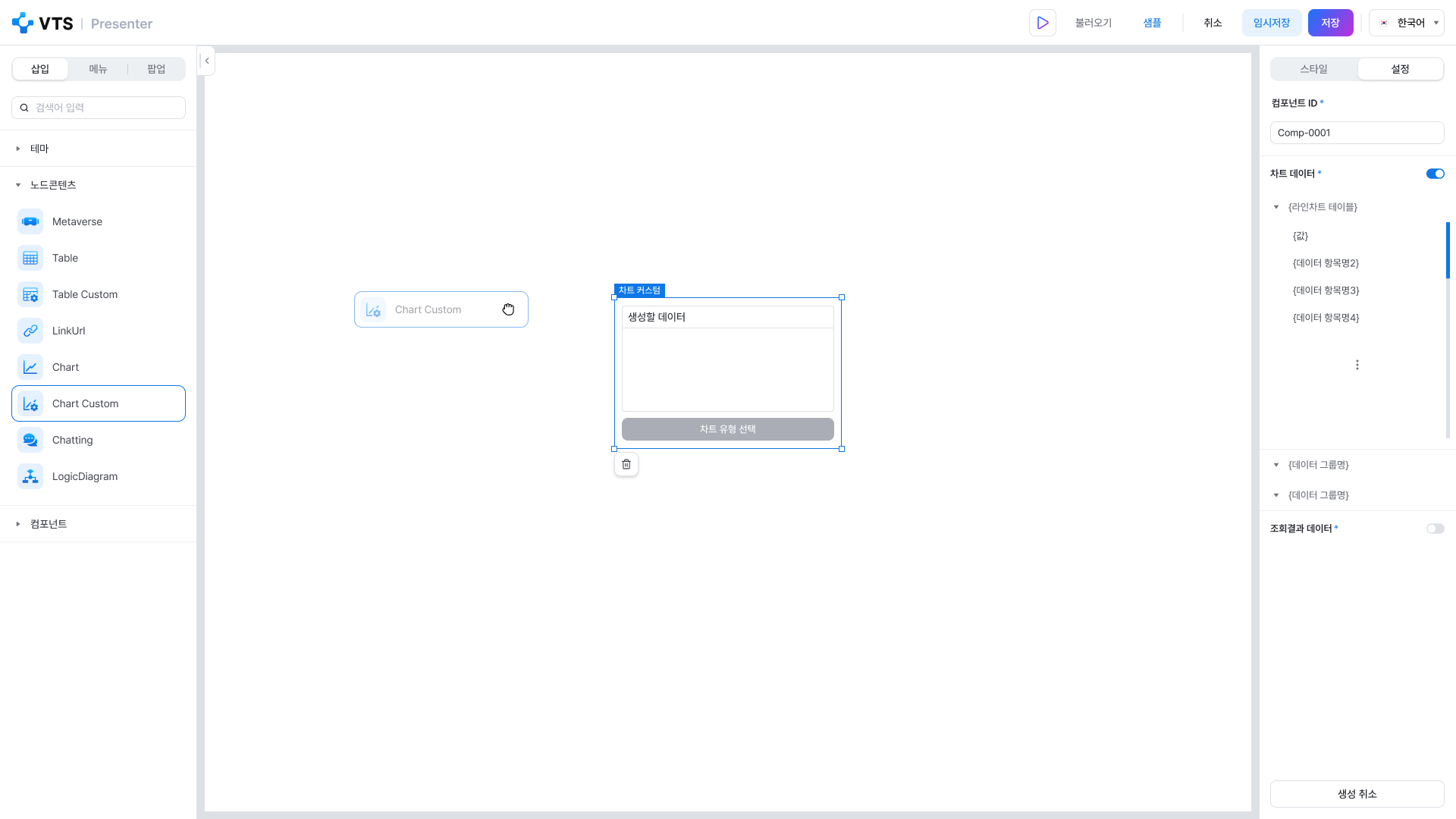This screenshot has width=1456, height=819.
Task: Click the trash icon below chart component
Action: (626, 464)
